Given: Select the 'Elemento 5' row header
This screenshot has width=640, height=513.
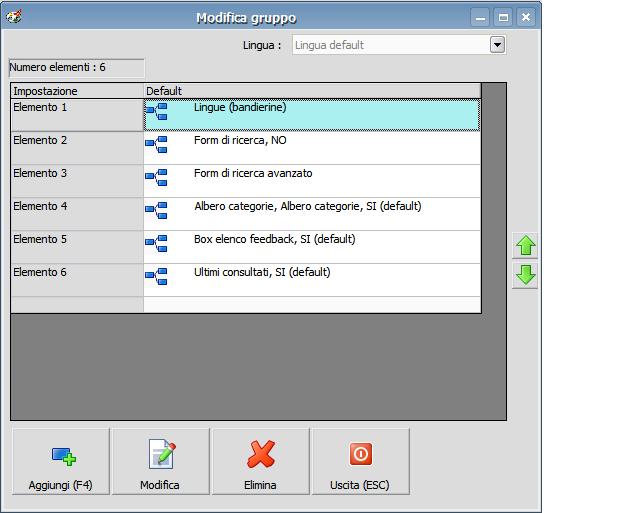Looking at the screenshot, I should (77, 247).
